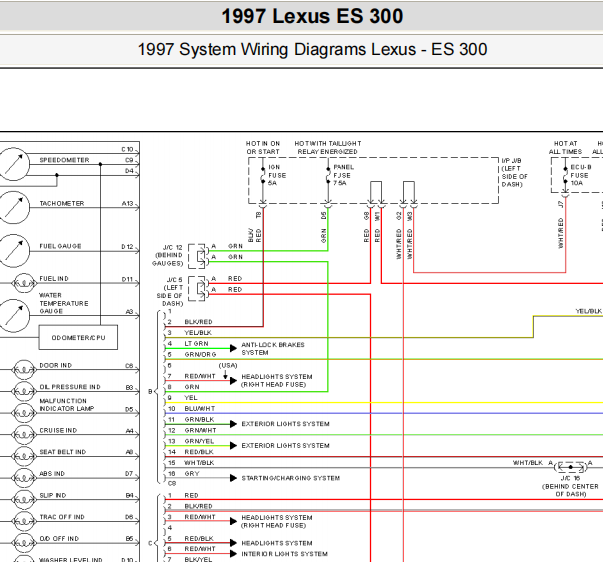Select the GRN/YEL wire label at pin 13
This screenshot has width=603, height=562.
(x=199, y=441)
